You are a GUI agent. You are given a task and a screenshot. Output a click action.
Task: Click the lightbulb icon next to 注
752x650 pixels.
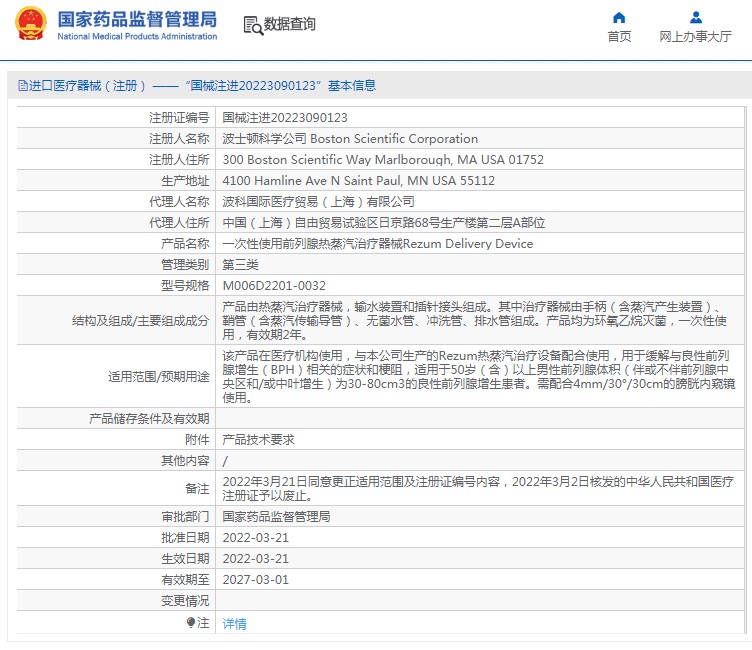pyautogui.click(x=191, y=623)
